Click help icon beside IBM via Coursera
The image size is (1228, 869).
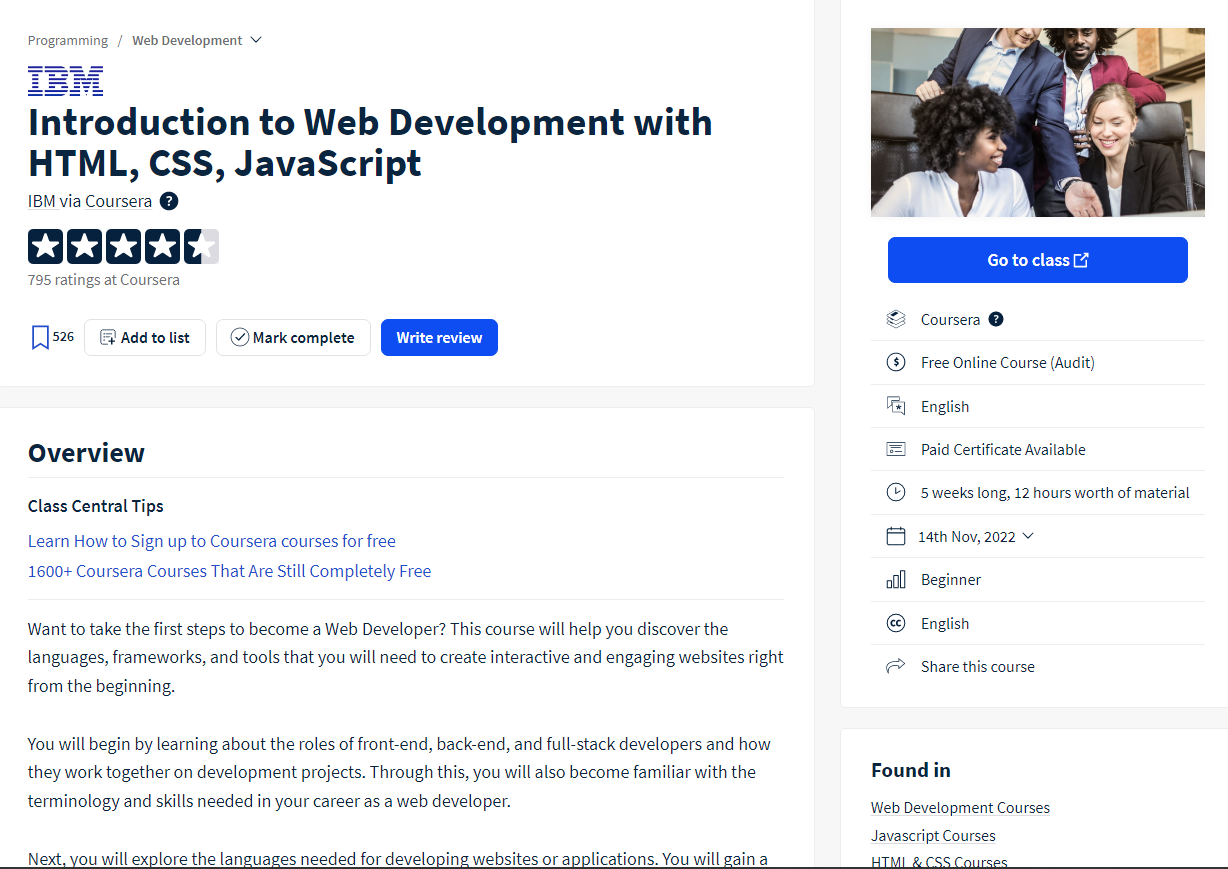[169, 201]
